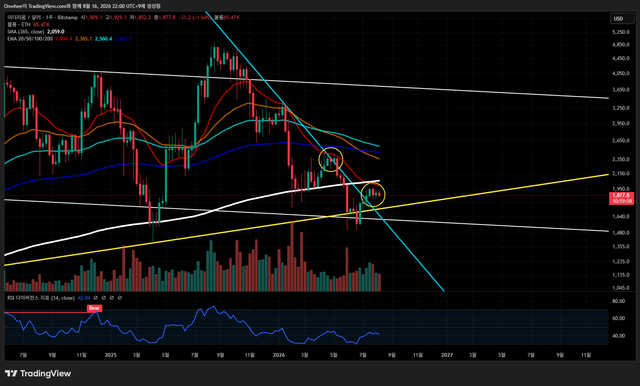
Task: Click price axis label 5,250.0
Action: (x=621, y=32)
